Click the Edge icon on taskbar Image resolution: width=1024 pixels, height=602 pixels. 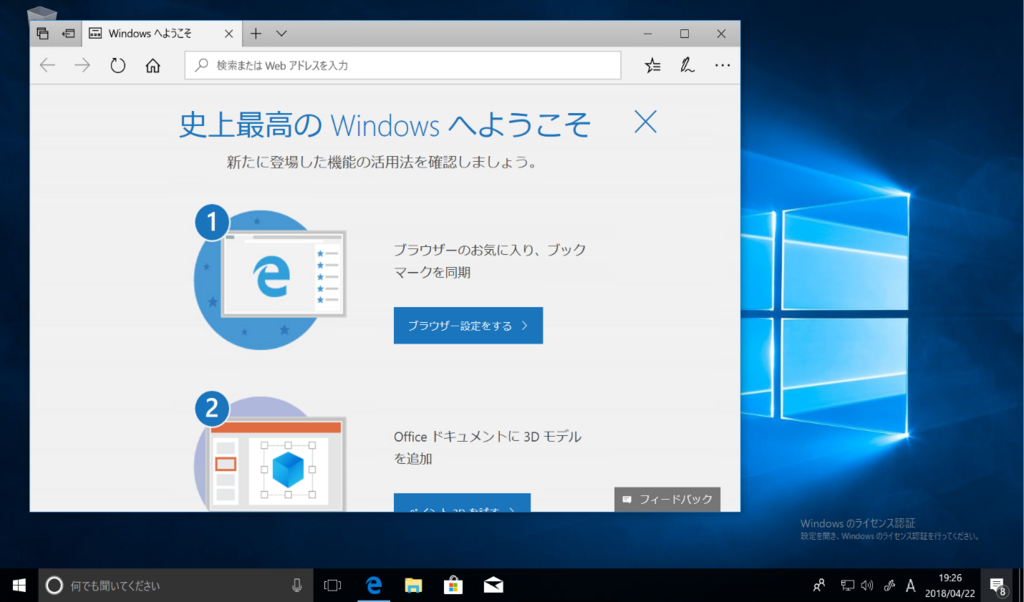(374, 586)
